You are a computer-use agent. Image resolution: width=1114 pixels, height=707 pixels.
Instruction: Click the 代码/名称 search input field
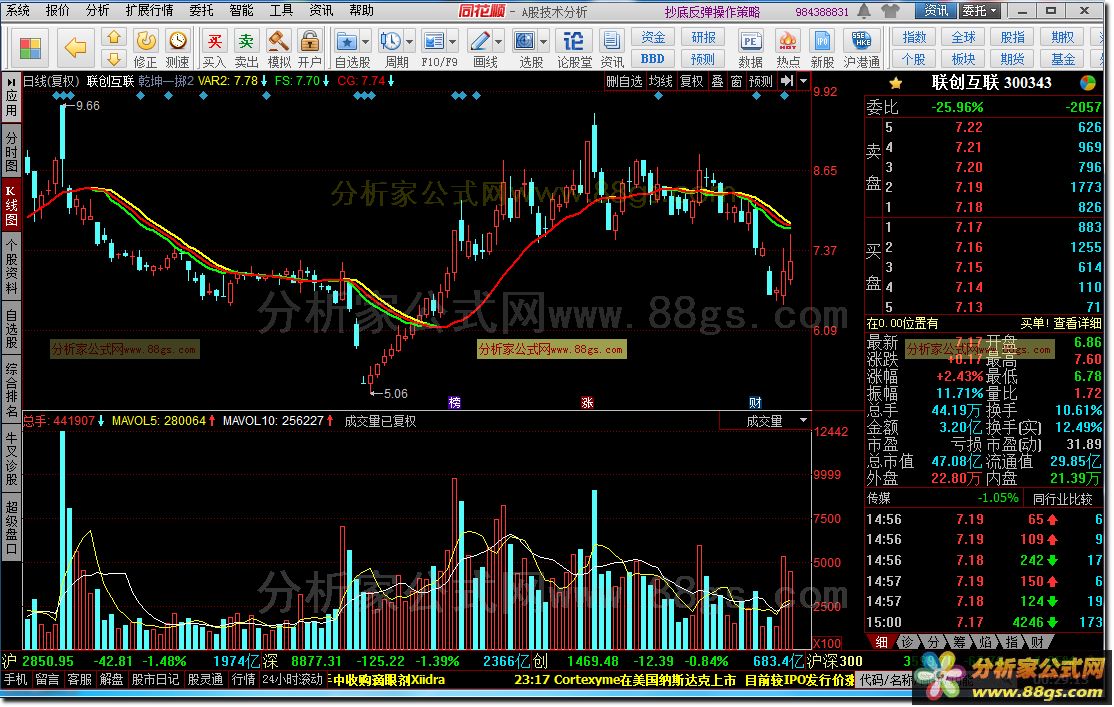[x=886, y=680]
